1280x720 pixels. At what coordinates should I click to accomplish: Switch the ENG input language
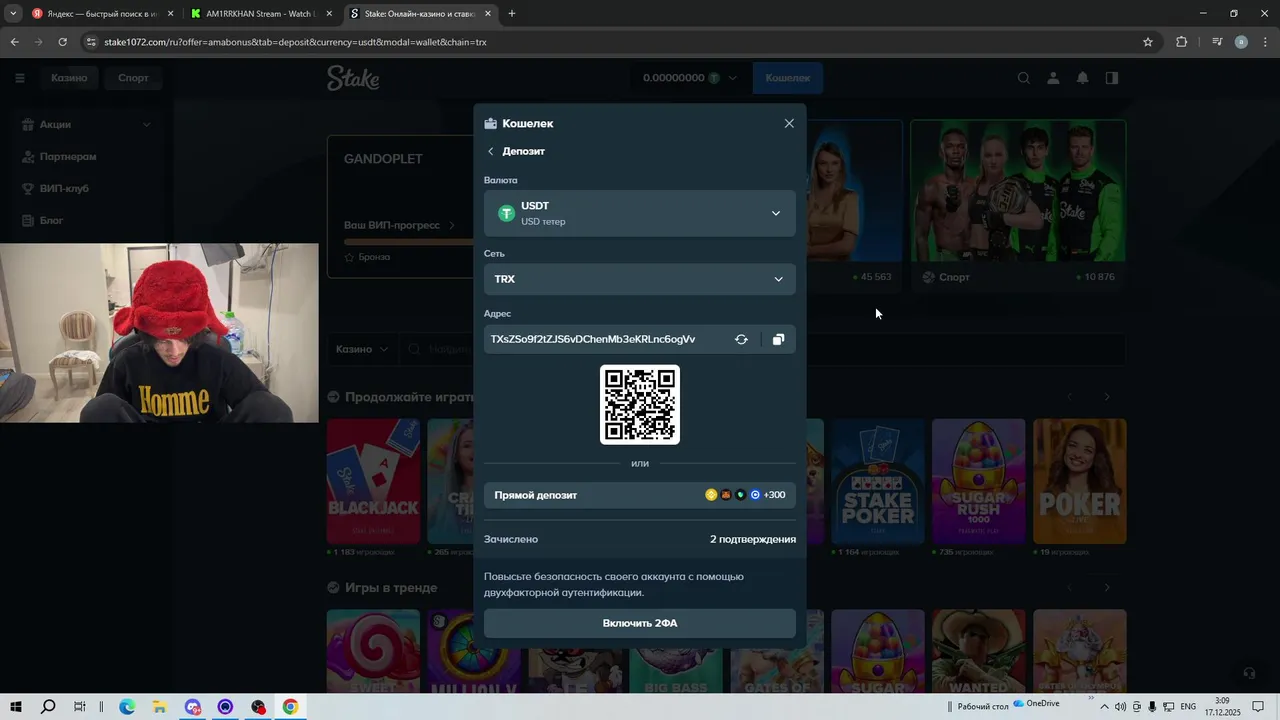[x=1188, y=707]
